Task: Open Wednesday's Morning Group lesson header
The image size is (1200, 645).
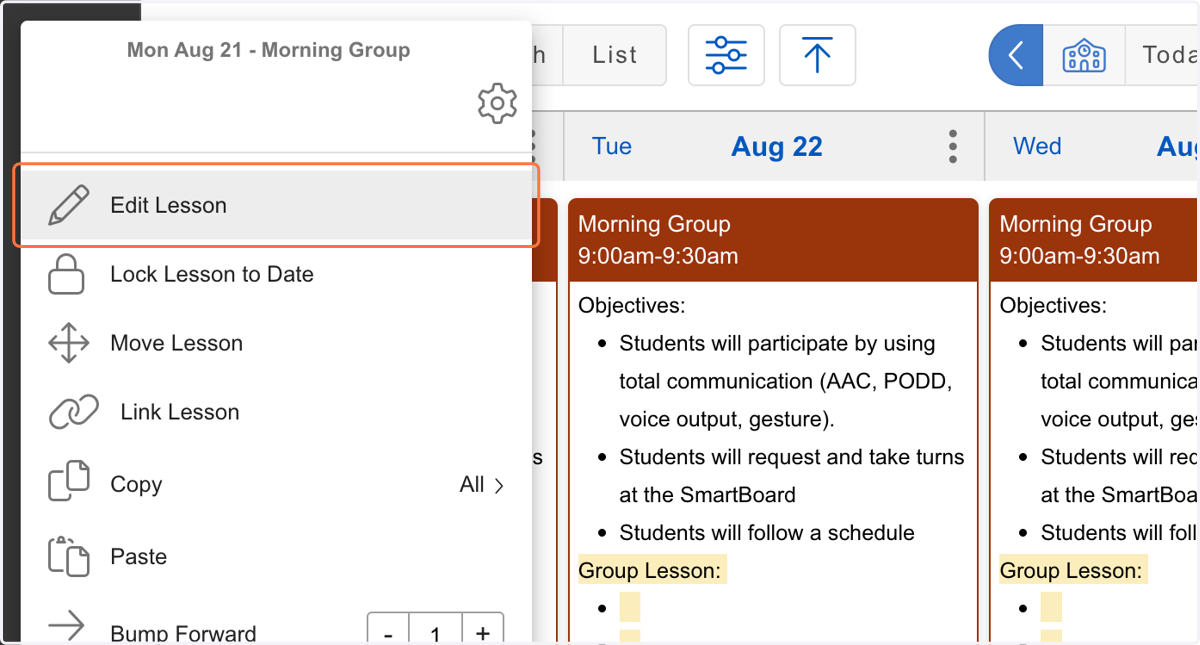Action: pyautogui.click(x=1095, y=240)
